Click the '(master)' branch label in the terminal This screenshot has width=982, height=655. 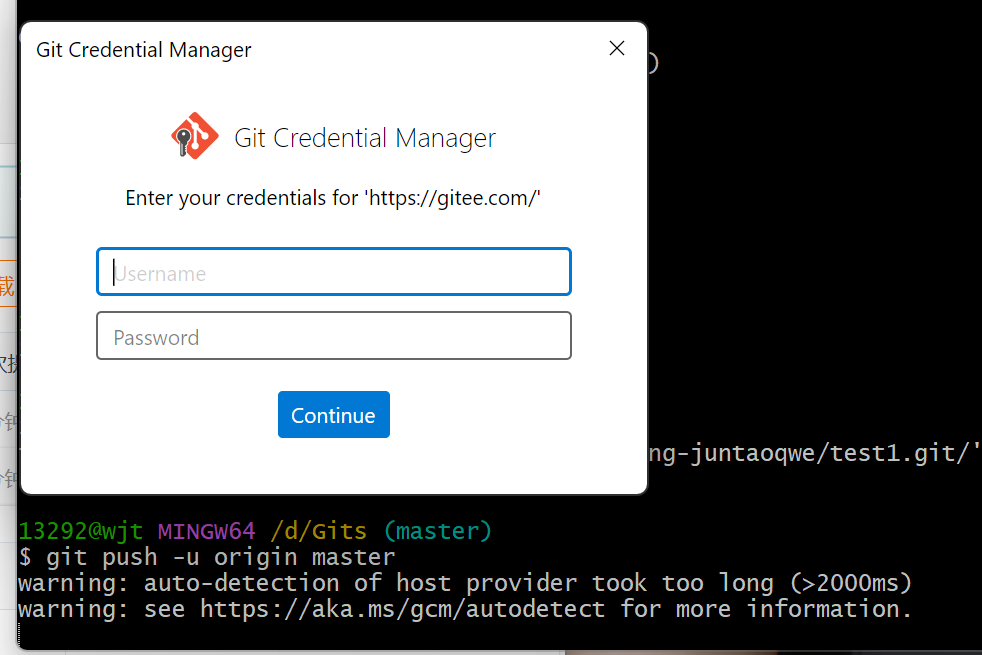coord(437,531)
